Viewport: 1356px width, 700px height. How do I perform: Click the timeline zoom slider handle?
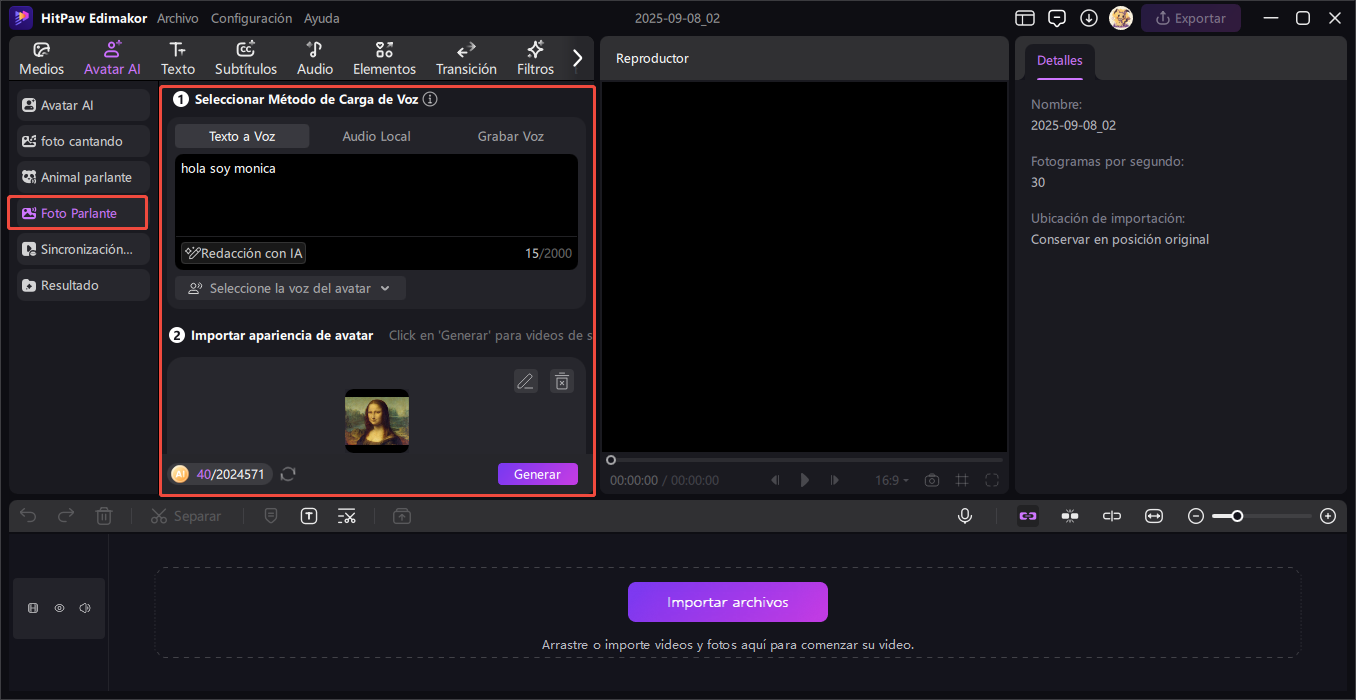[1237, 516]
